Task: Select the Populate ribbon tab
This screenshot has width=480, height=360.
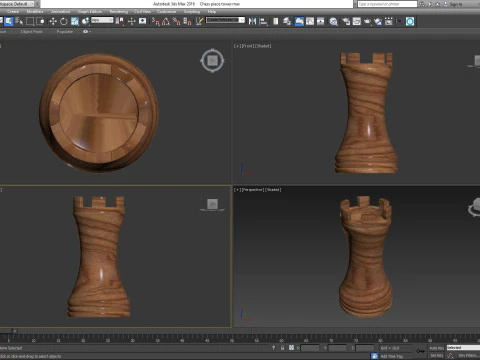Action: [65, 32]
